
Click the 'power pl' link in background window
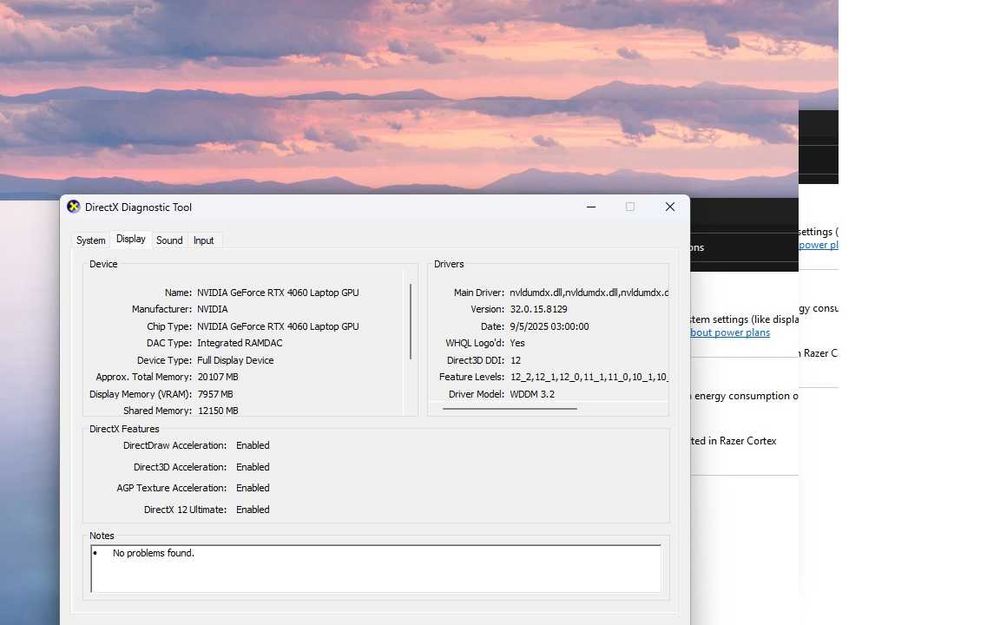coord(818,245)
